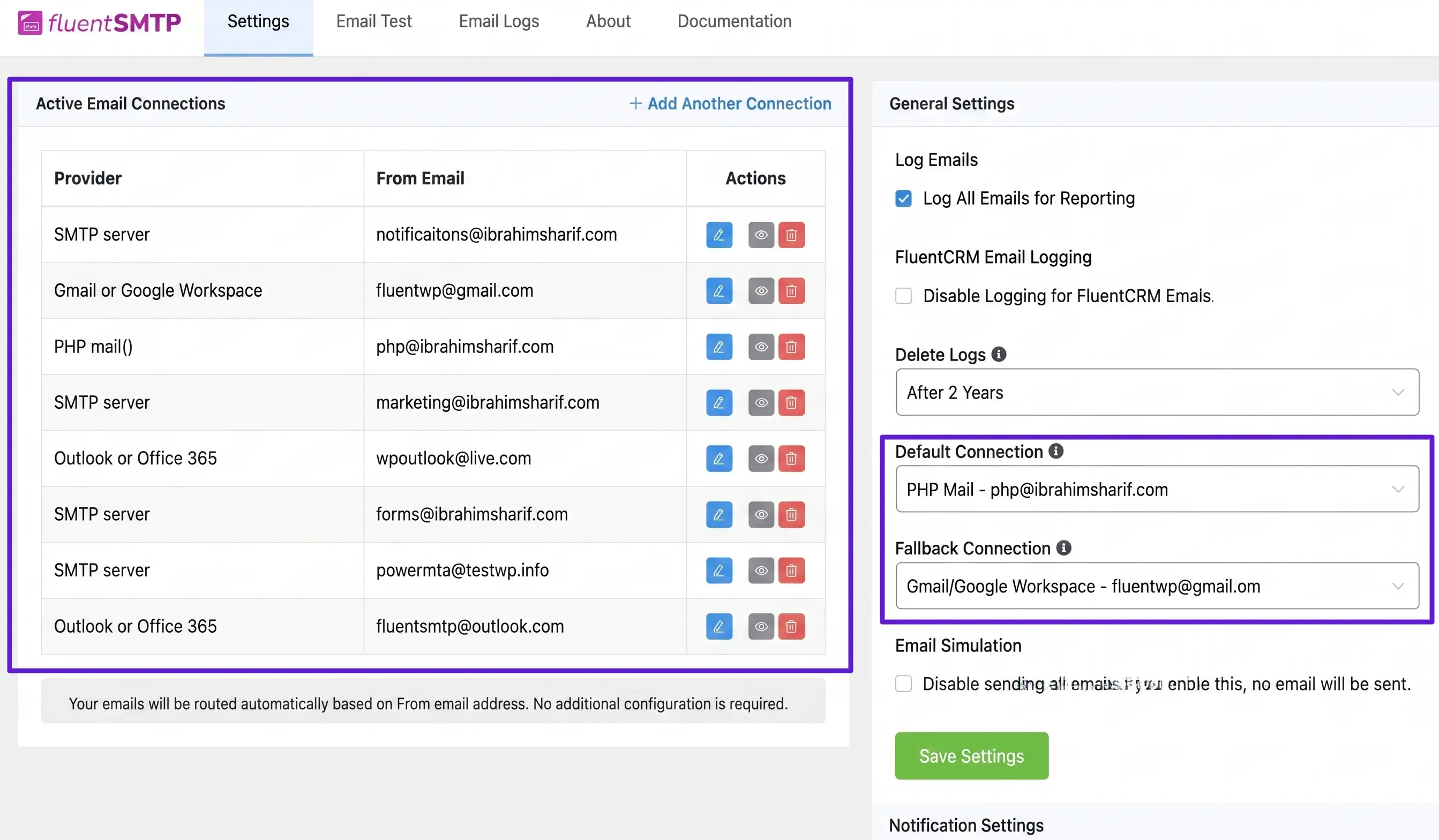This screenshot has width=1439, height=840.
Task: View details of powermta@testwp.info connection
Action: pyautogui.click(x=761, y=571)
